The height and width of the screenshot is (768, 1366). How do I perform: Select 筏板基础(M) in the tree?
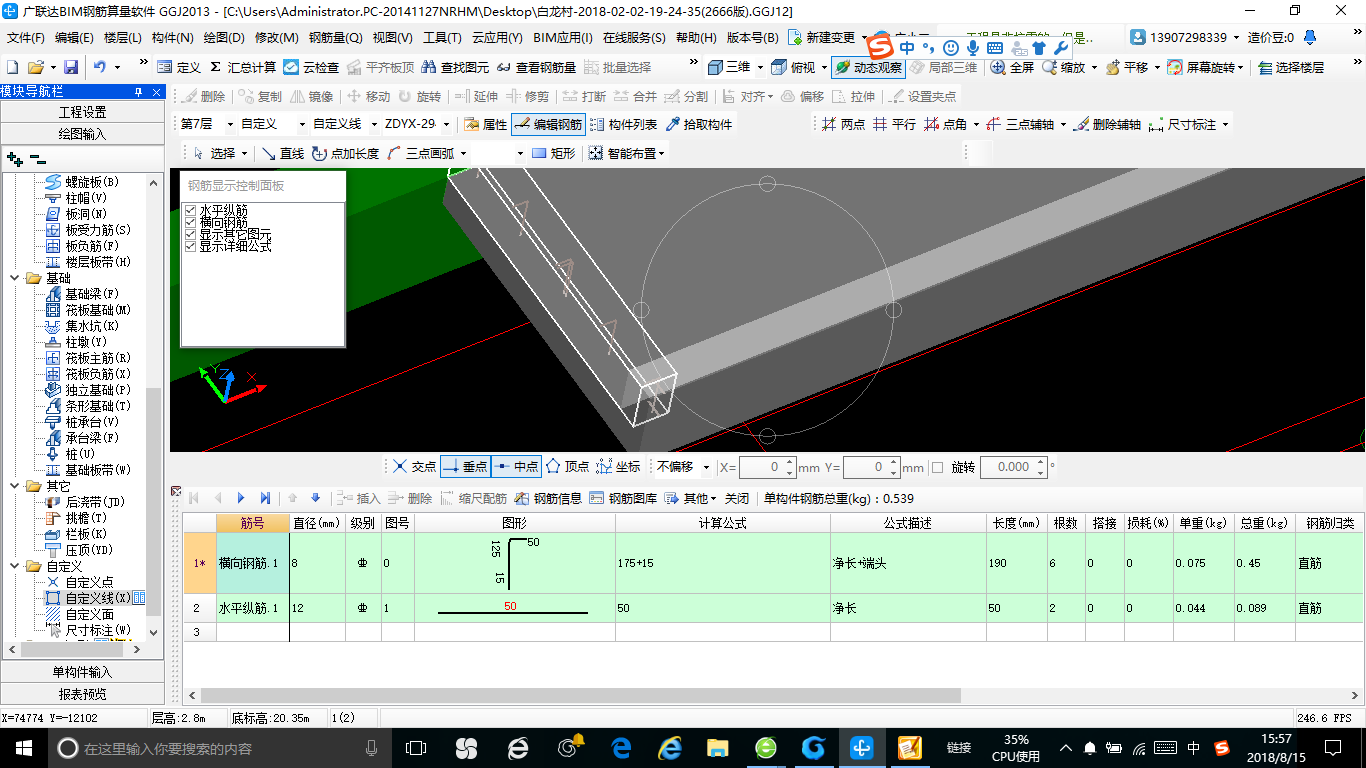click(88, 310)
